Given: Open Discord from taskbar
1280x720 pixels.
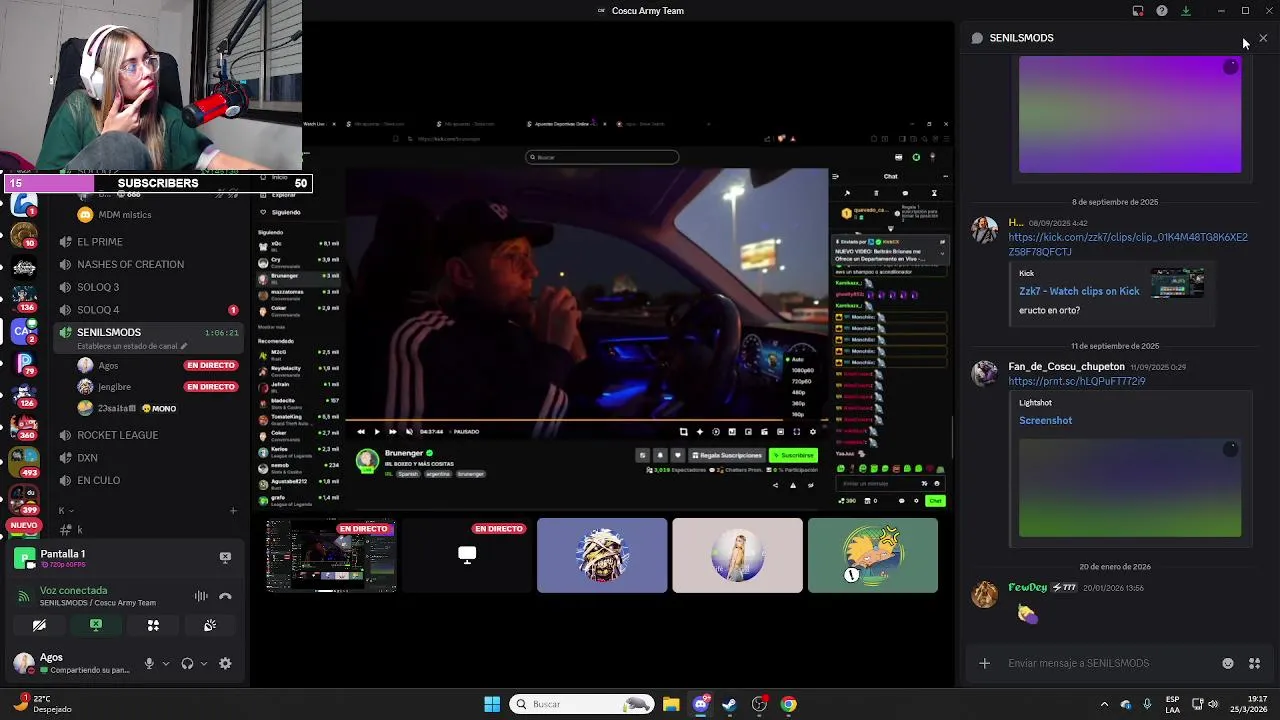Looking at the screenshot, I should pos(700,704).
